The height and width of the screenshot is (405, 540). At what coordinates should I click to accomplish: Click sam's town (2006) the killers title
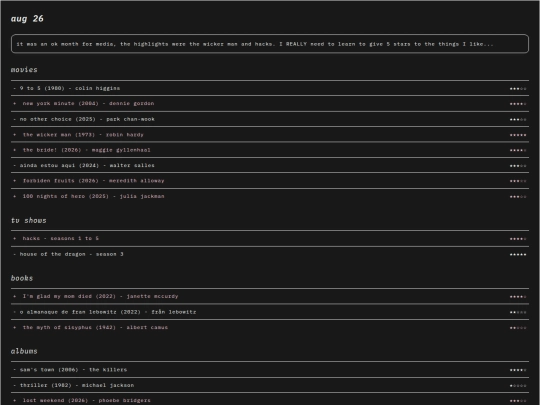73,370
